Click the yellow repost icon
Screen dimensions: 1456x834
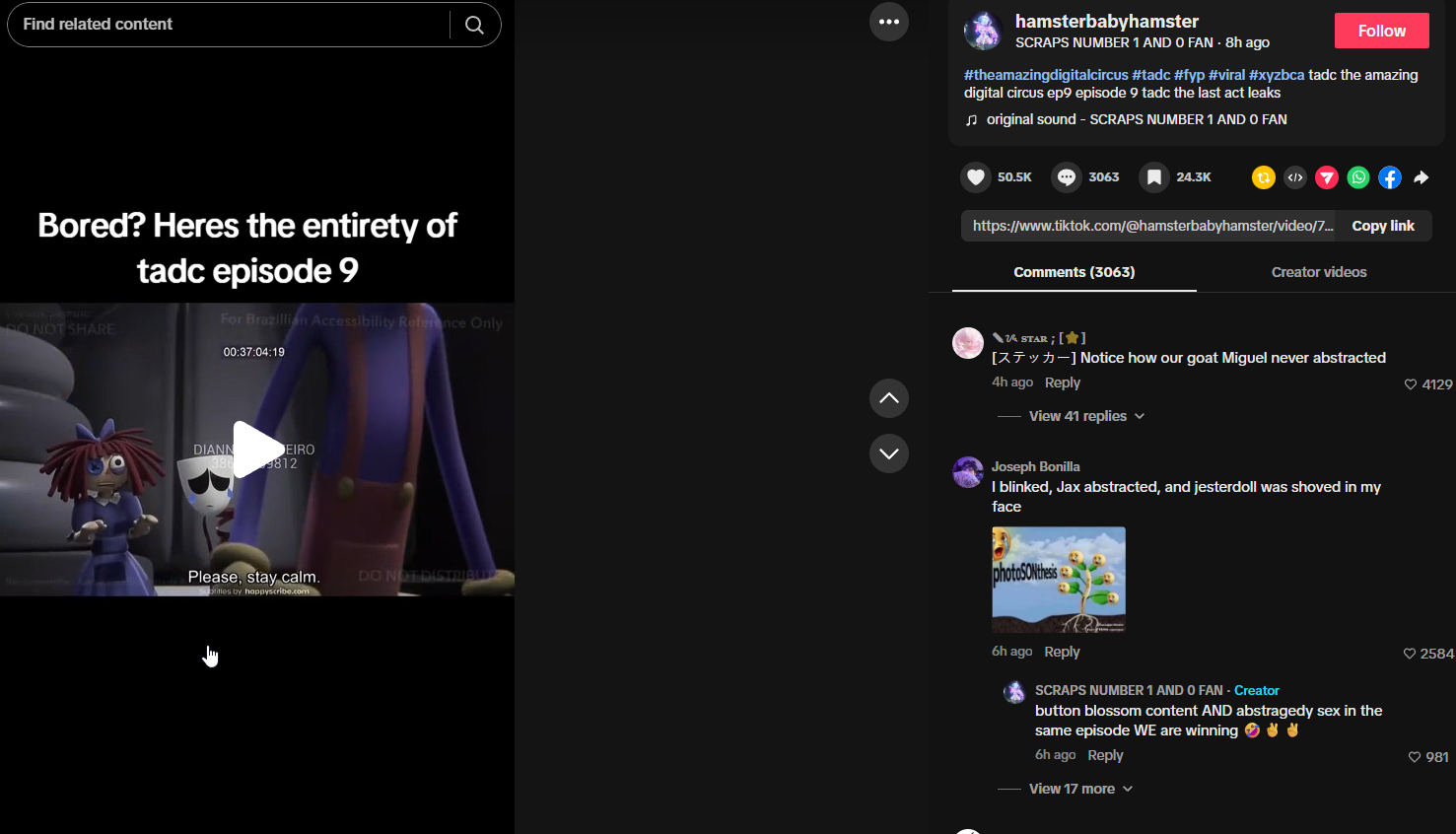pos(1264,177)
